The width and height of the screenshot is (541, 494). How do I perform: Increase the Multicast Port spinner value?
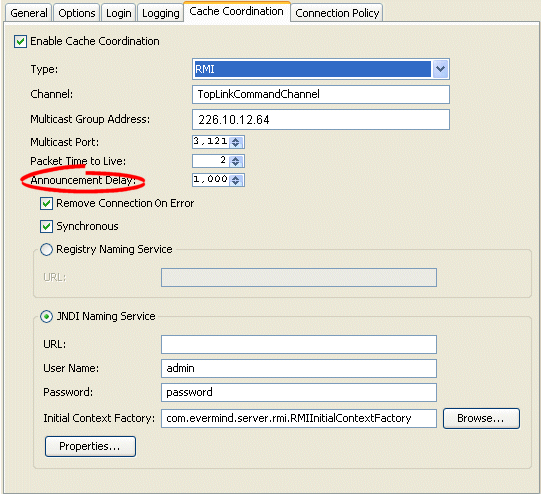(x=236, y=140)
